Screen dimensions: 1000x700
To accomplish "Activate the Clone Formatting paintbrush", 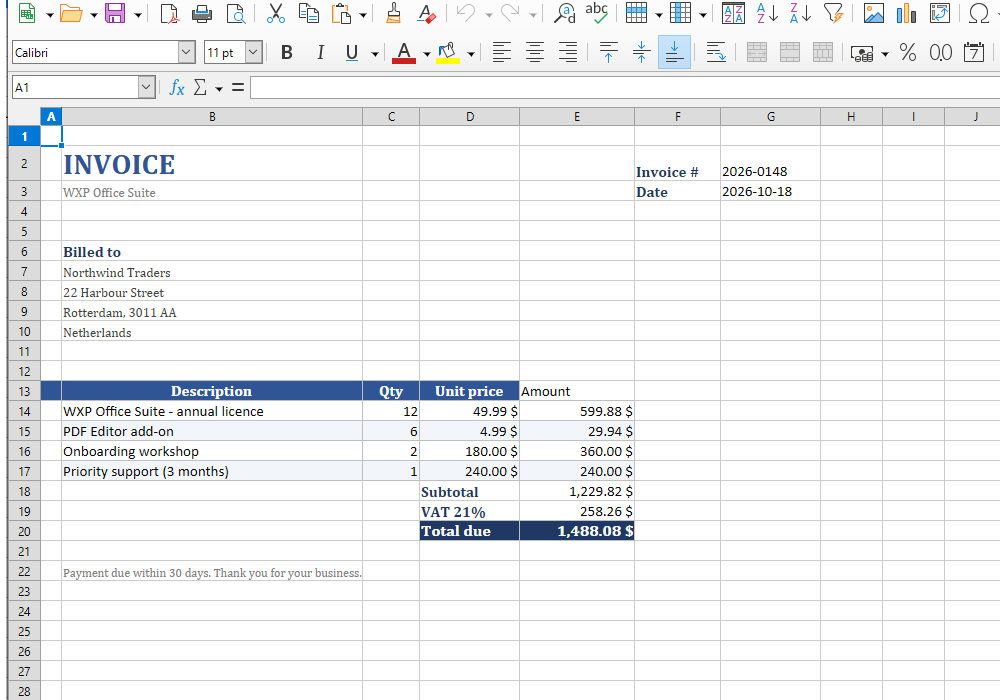I will tap(393, 13).
